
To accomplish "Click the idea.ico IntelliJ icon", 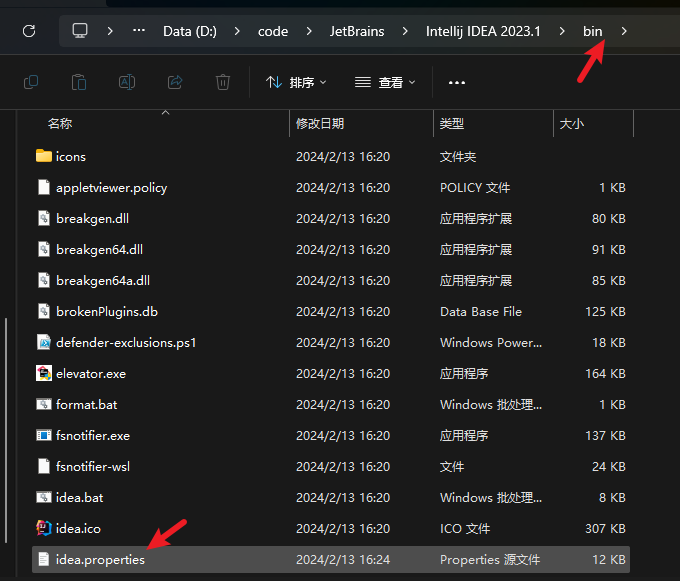I will pos(44,528).
